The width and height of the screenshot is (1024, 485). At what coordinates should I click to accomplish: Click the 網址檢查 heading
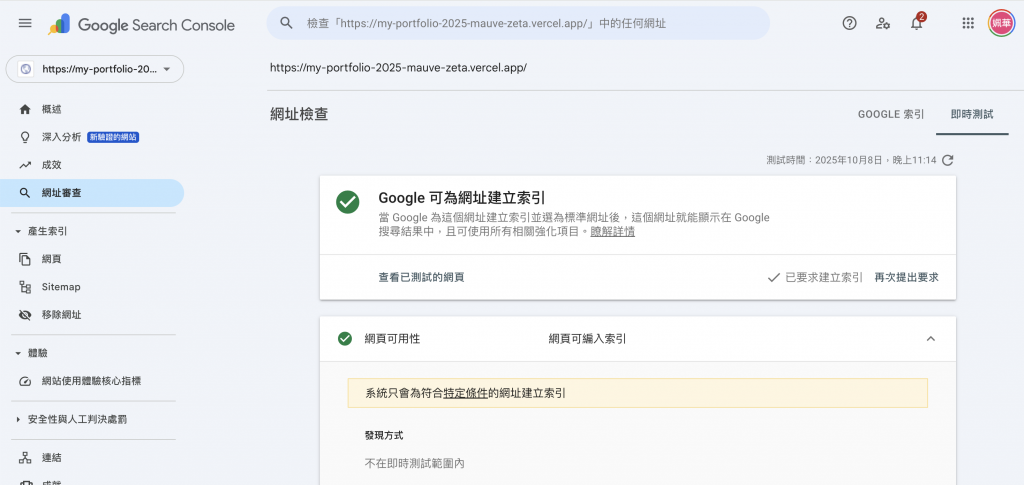click(x=299, y=114)
